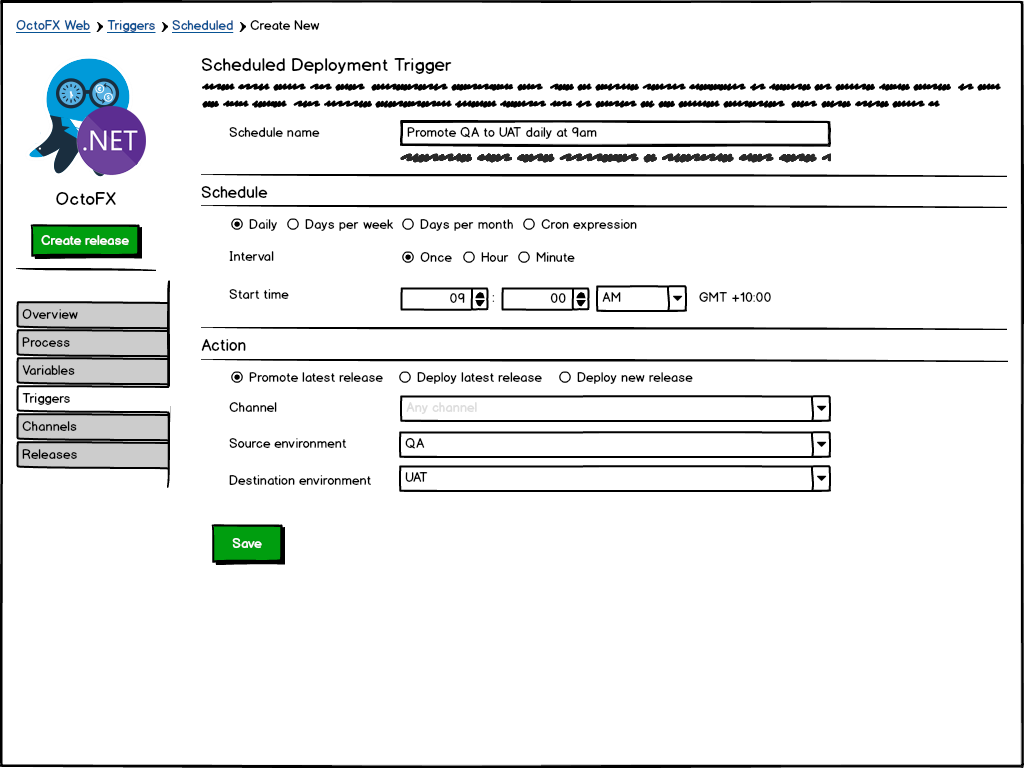Viewport: 1024px width, 768px height.
Task: Set interval to Hour
Action: pyautogui.click(x=469, y=258)
